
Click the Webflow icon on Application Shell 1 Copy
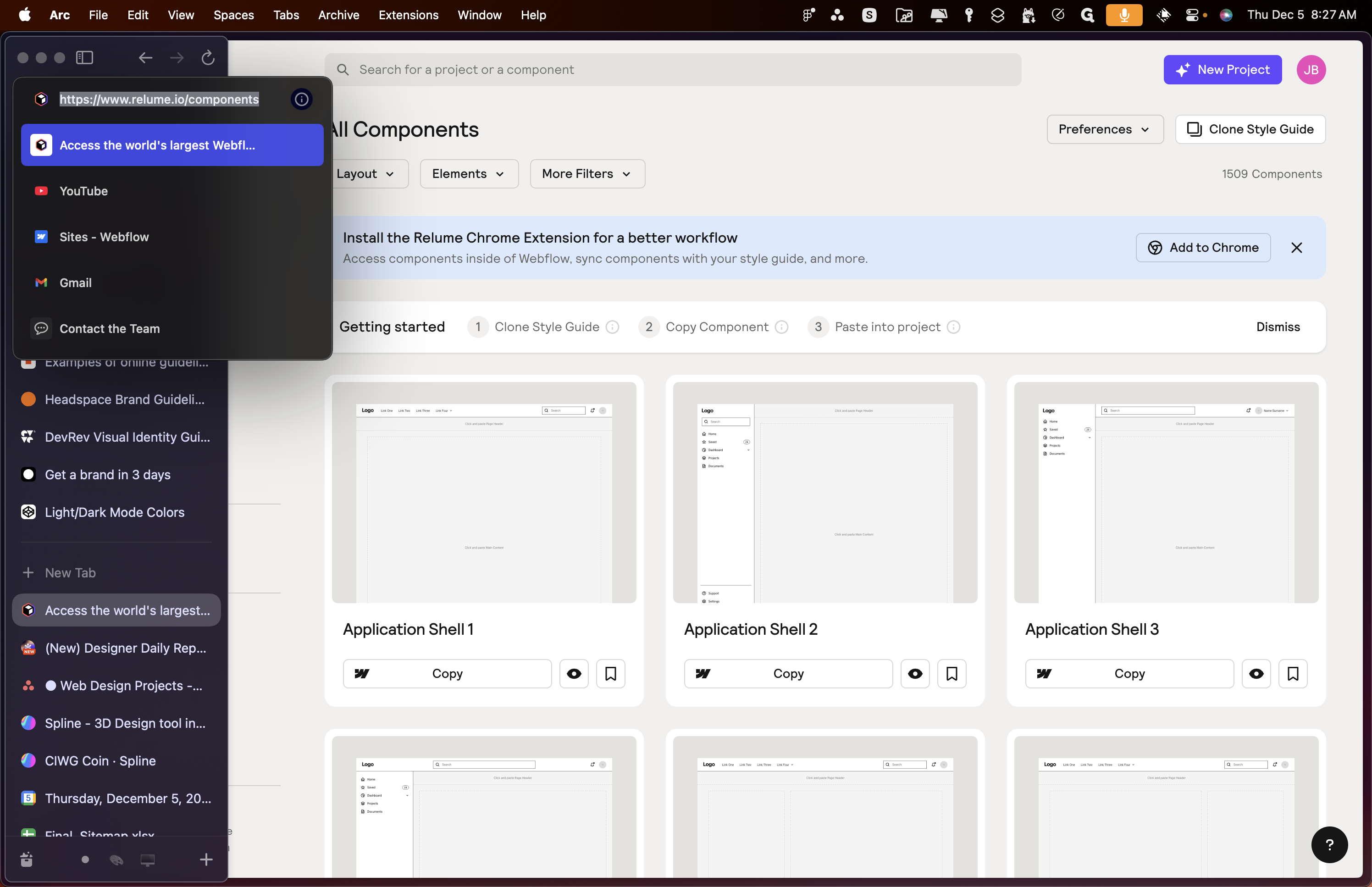(x=361, y=673)
